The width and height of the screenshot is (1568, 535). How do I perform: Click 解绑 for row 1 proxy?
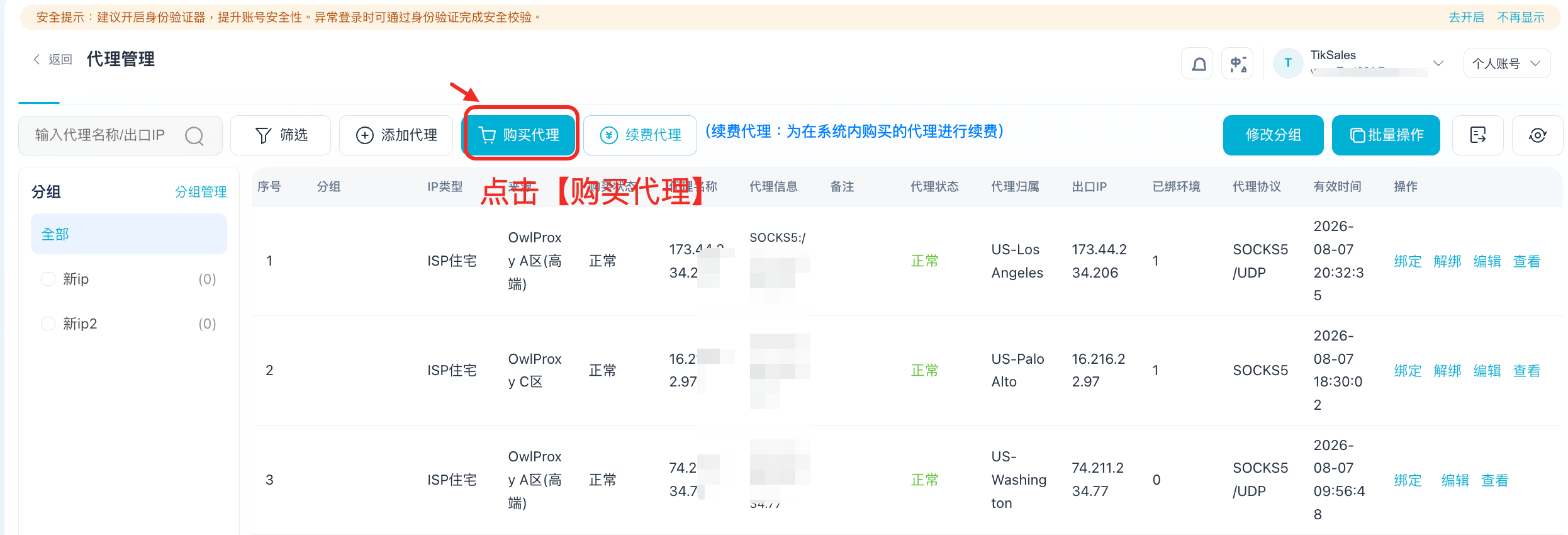pyautogui.click(x=1447, y=261)
